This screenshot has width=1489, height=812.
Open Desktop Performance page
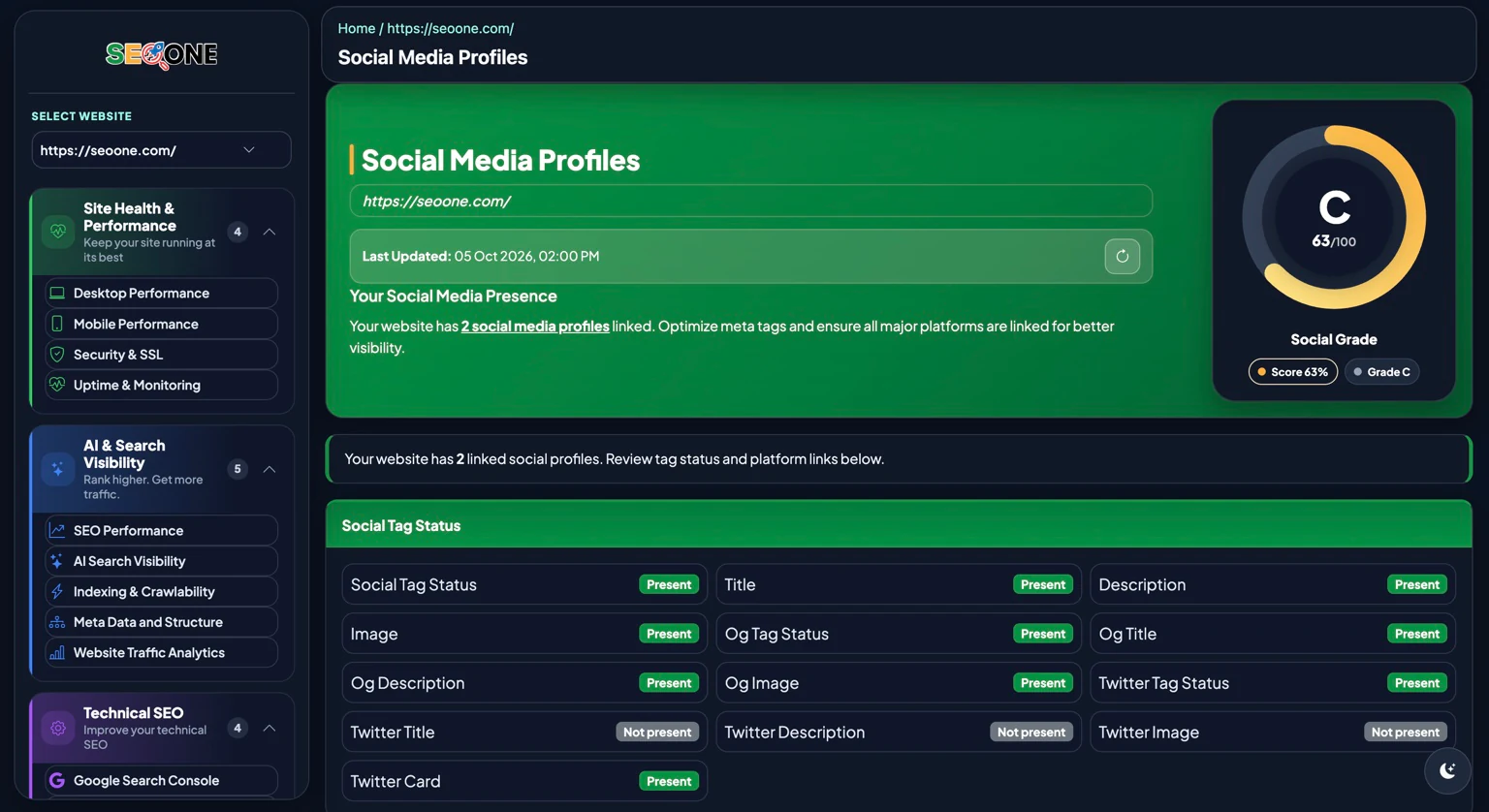(x=162, y=293)
